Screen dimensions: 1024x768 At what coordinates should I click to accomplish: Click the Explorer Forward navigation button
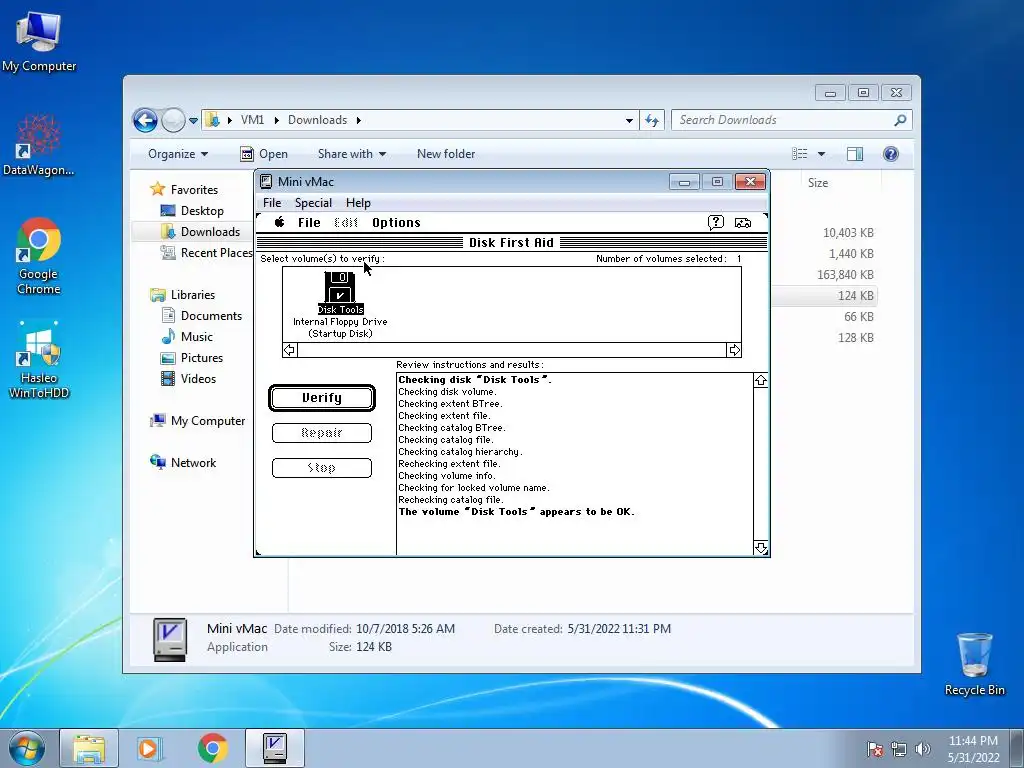pyautogui.click(x=173, y=120)
